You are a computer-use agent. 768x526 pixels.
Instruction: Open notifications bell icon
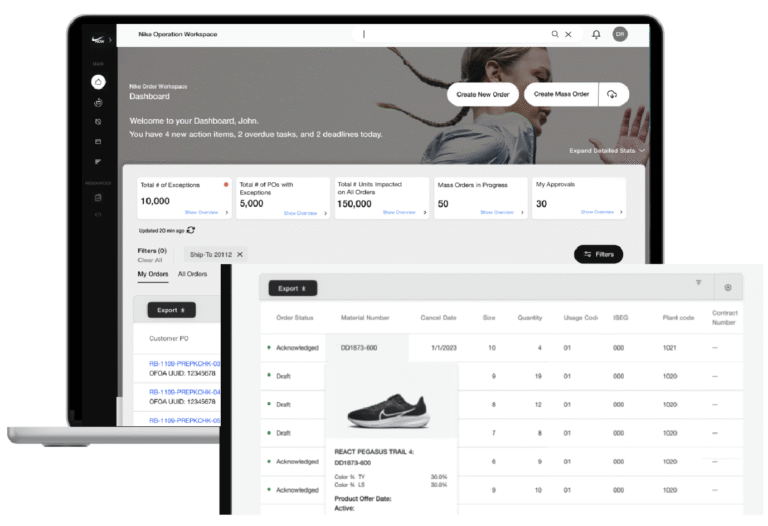596,34
